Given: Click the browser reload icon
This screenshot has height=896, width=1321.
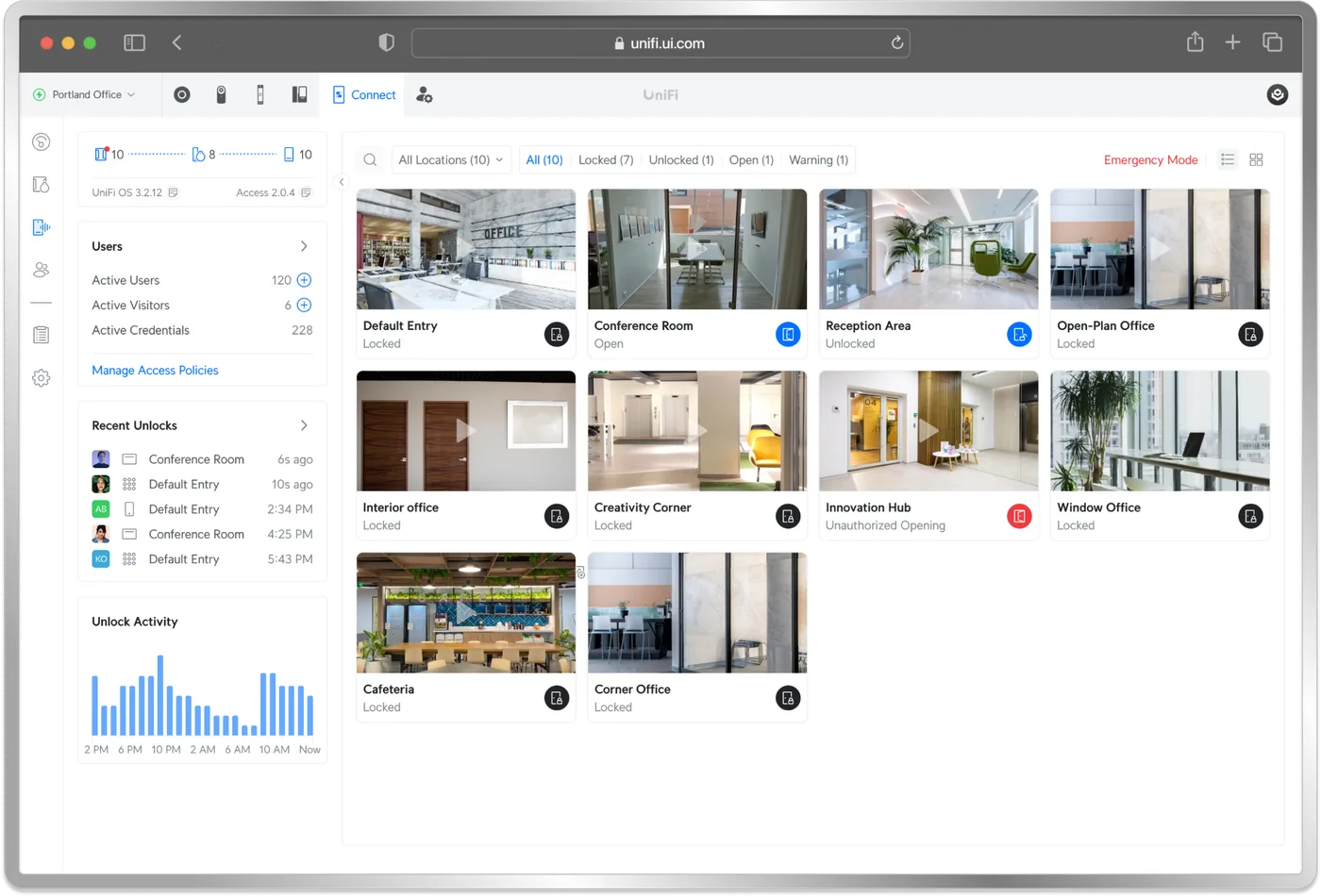Looking at the screenshot, I should (x=896, y=42).
